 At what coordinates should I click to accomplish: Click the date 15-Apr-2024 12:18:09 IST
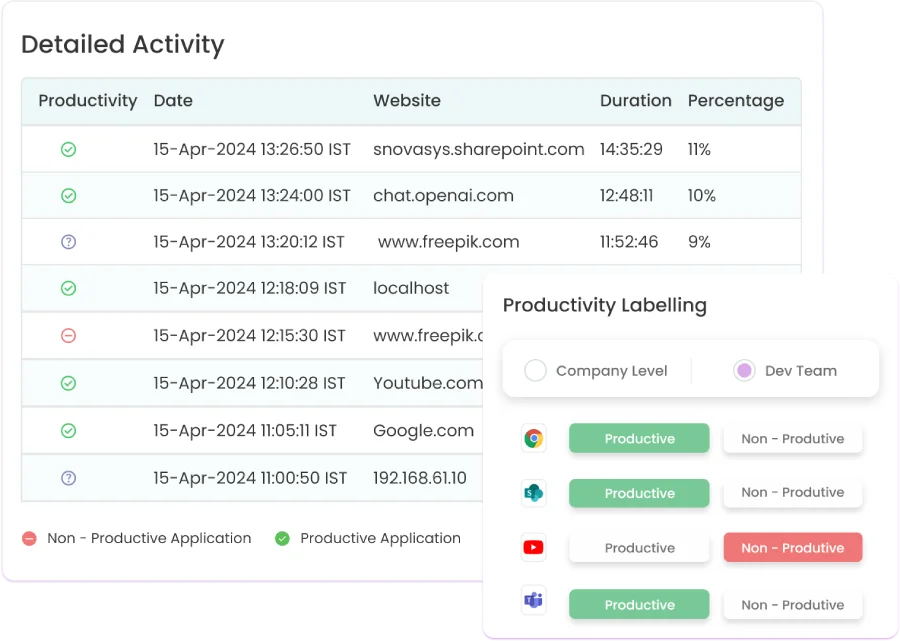250,288
